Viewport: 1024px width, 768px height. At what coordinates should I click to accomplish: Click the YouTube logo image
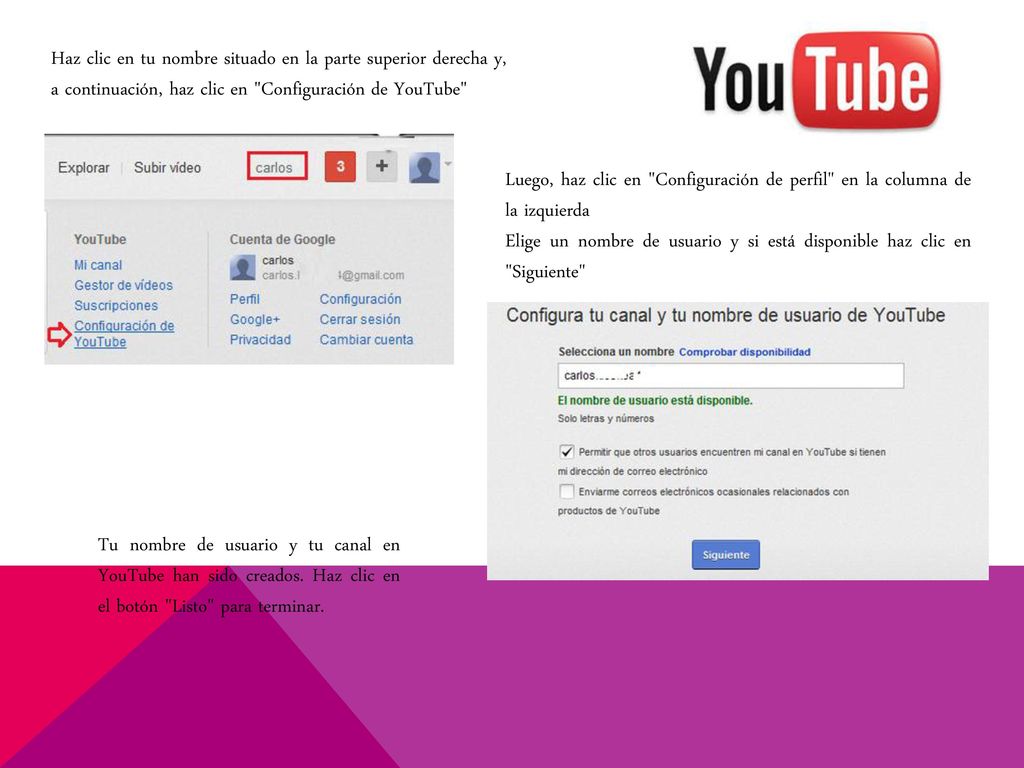[816, 81]
